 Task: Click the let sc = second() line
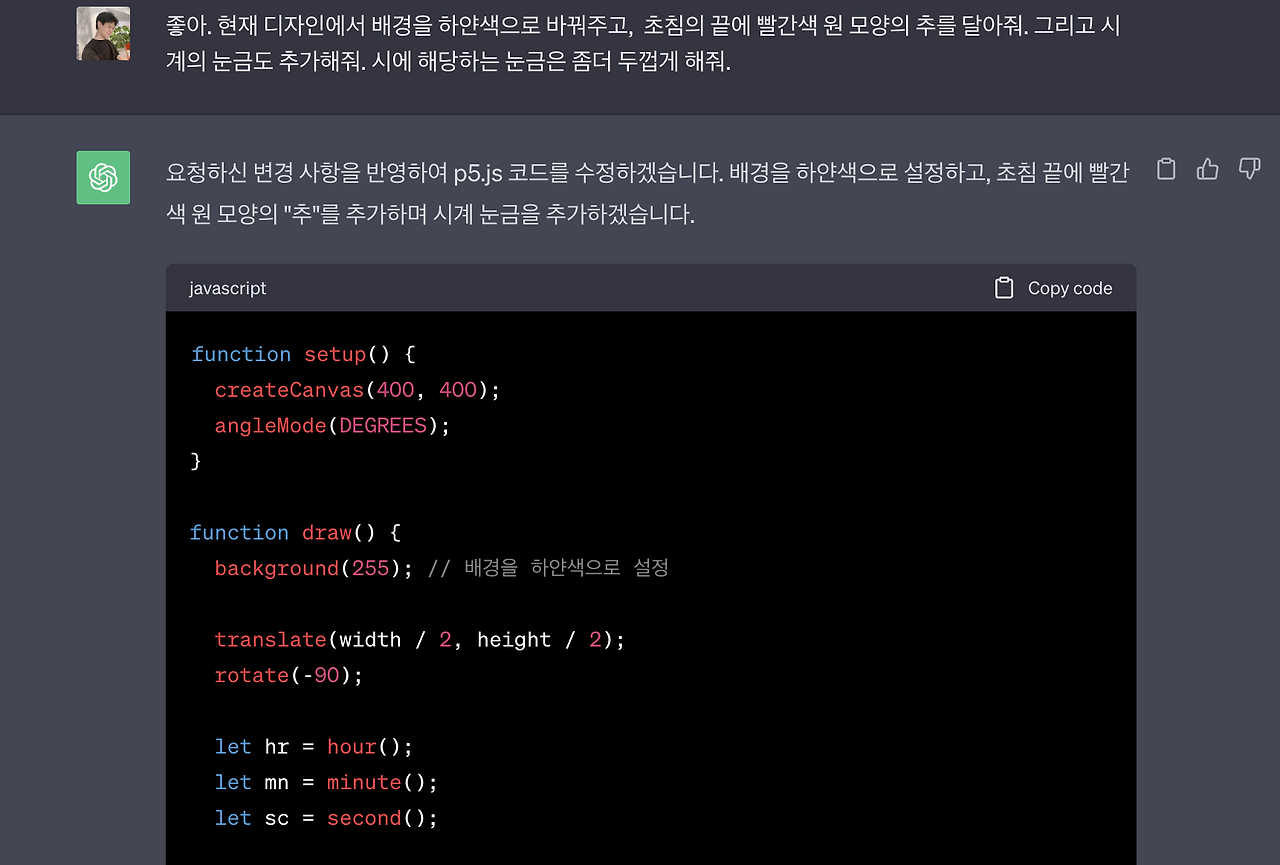click(x=326, y=818)
